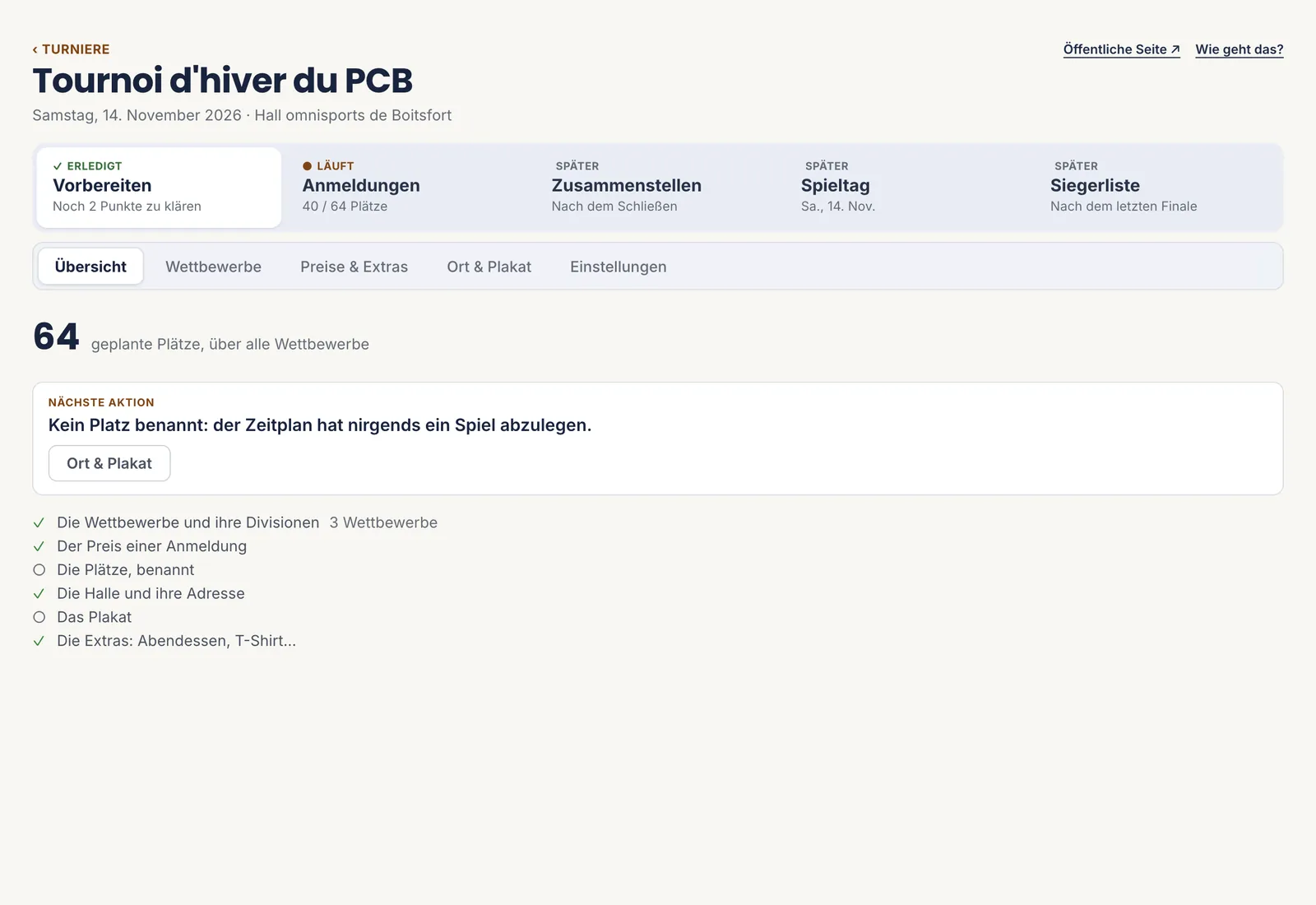Click the 64 planned places number
The height and width of the screenshot is (905, 1316).
click(56, 336)
